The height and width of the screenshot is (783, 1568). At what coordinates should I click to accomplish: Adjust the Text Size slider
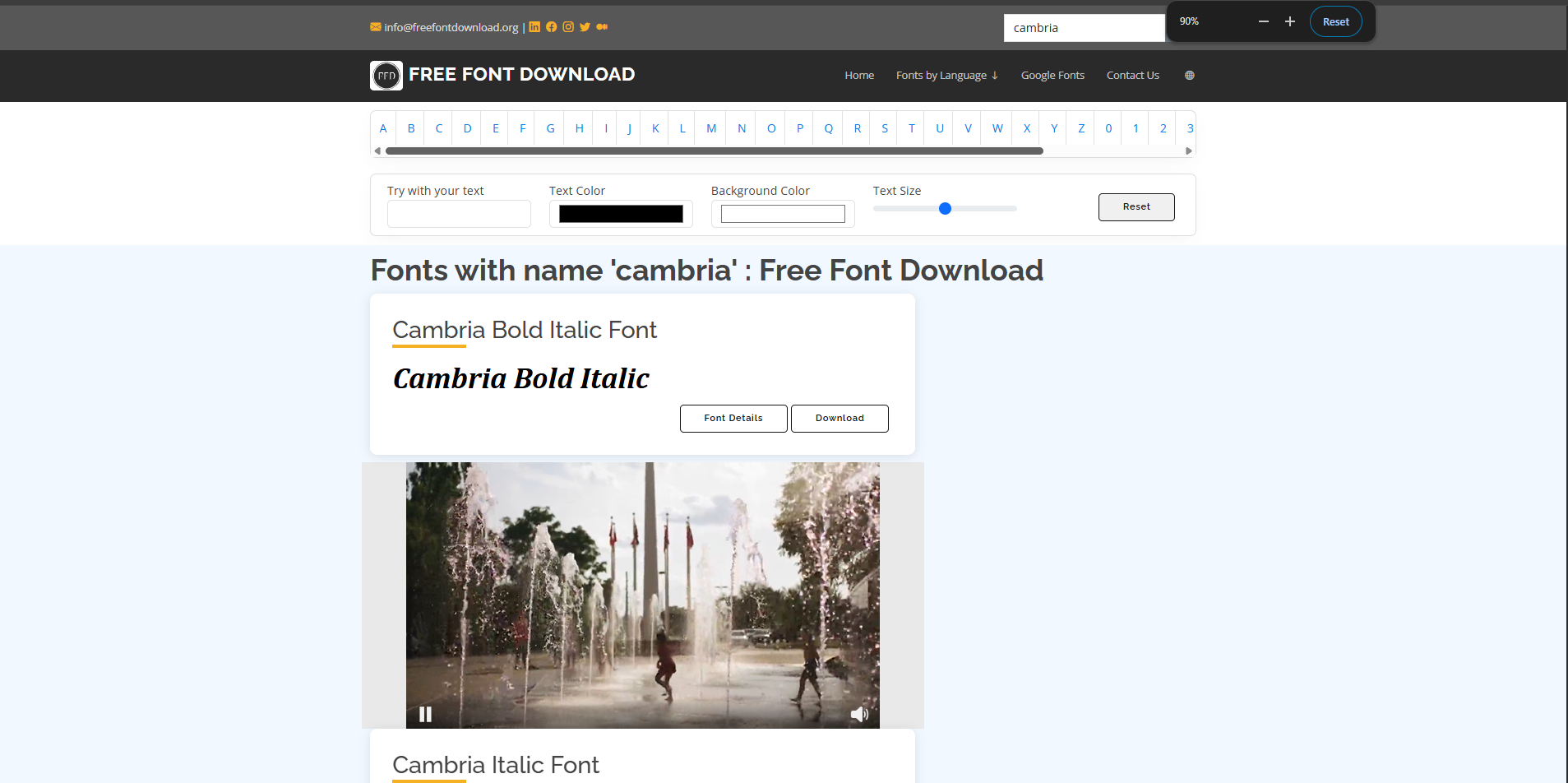coord(944,208)
